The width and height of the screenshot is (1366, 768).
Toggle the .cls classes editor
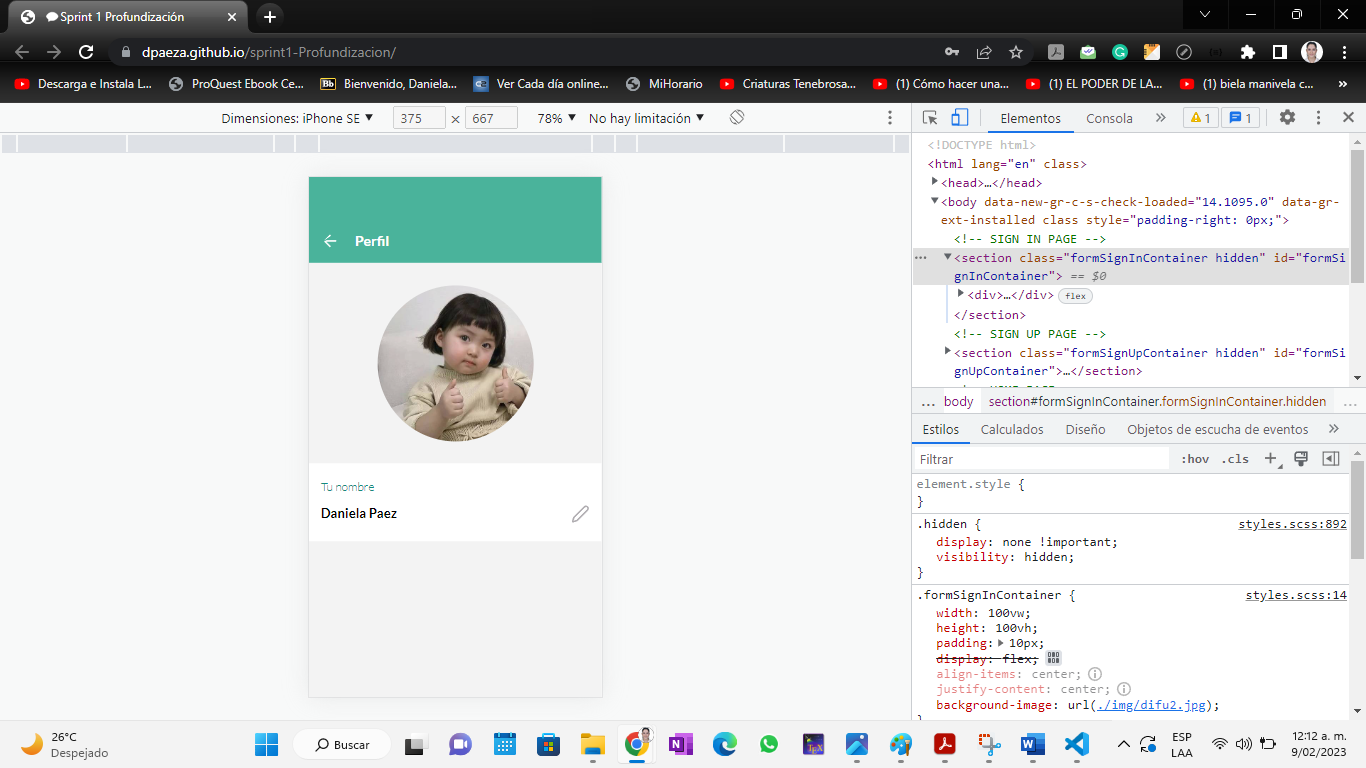[x=1235, y=458]
